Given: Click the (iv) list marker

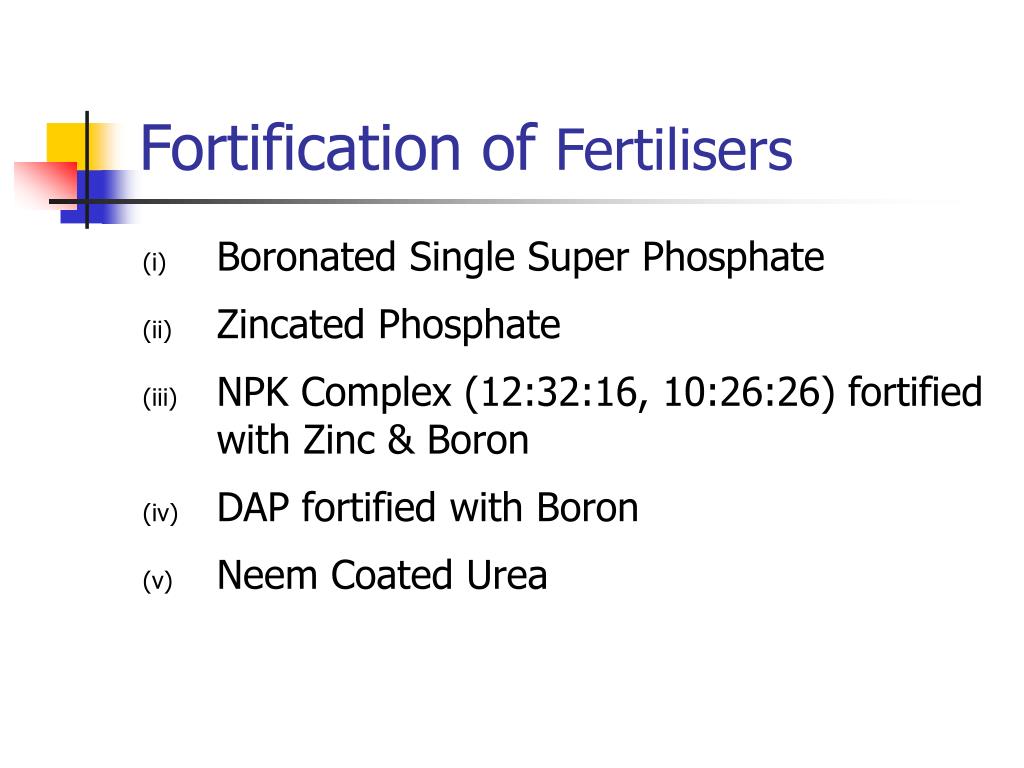Looking at the screenshot, I should 160,513.
